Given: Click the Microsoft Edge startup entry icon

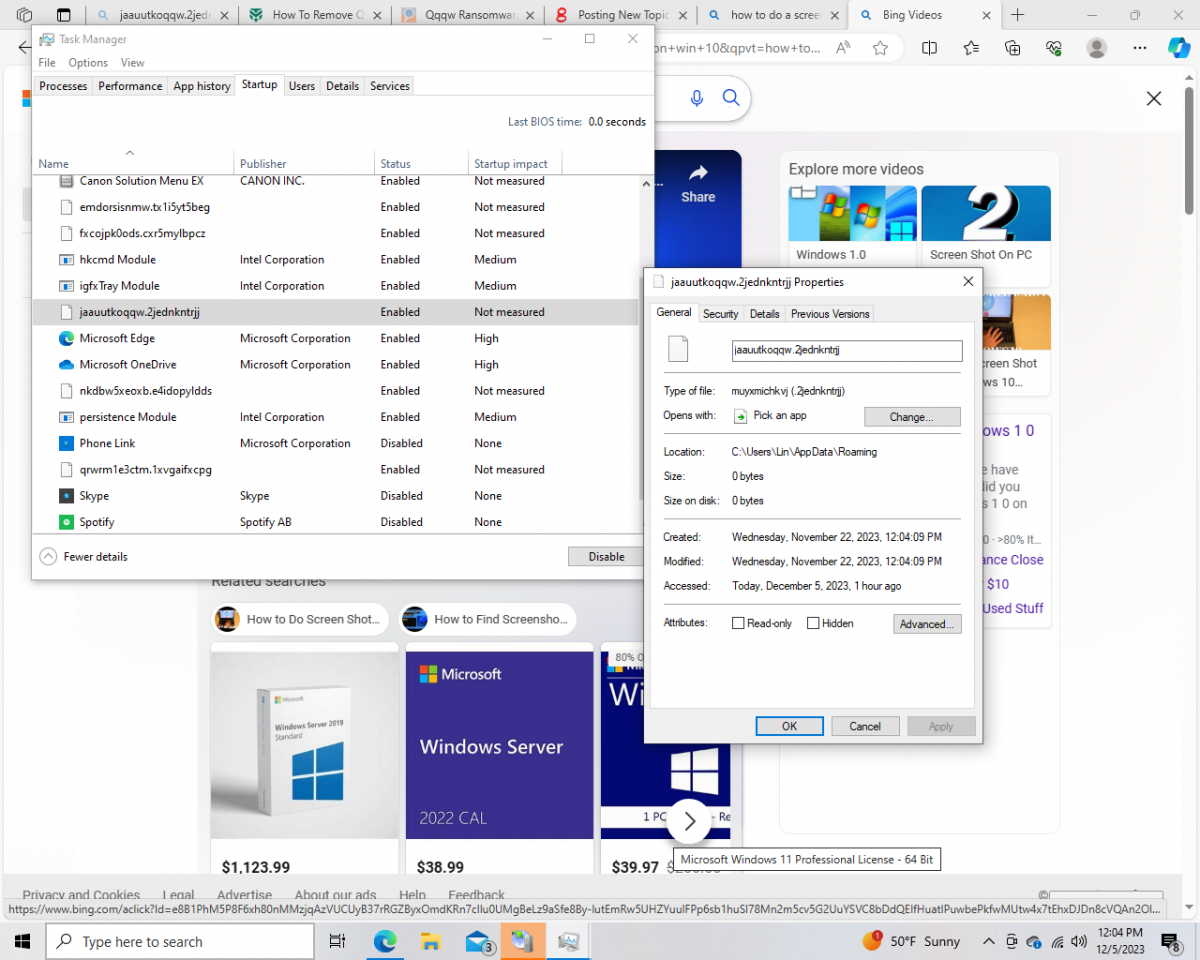Looking at the screenshot, I should tap(66, 338).
